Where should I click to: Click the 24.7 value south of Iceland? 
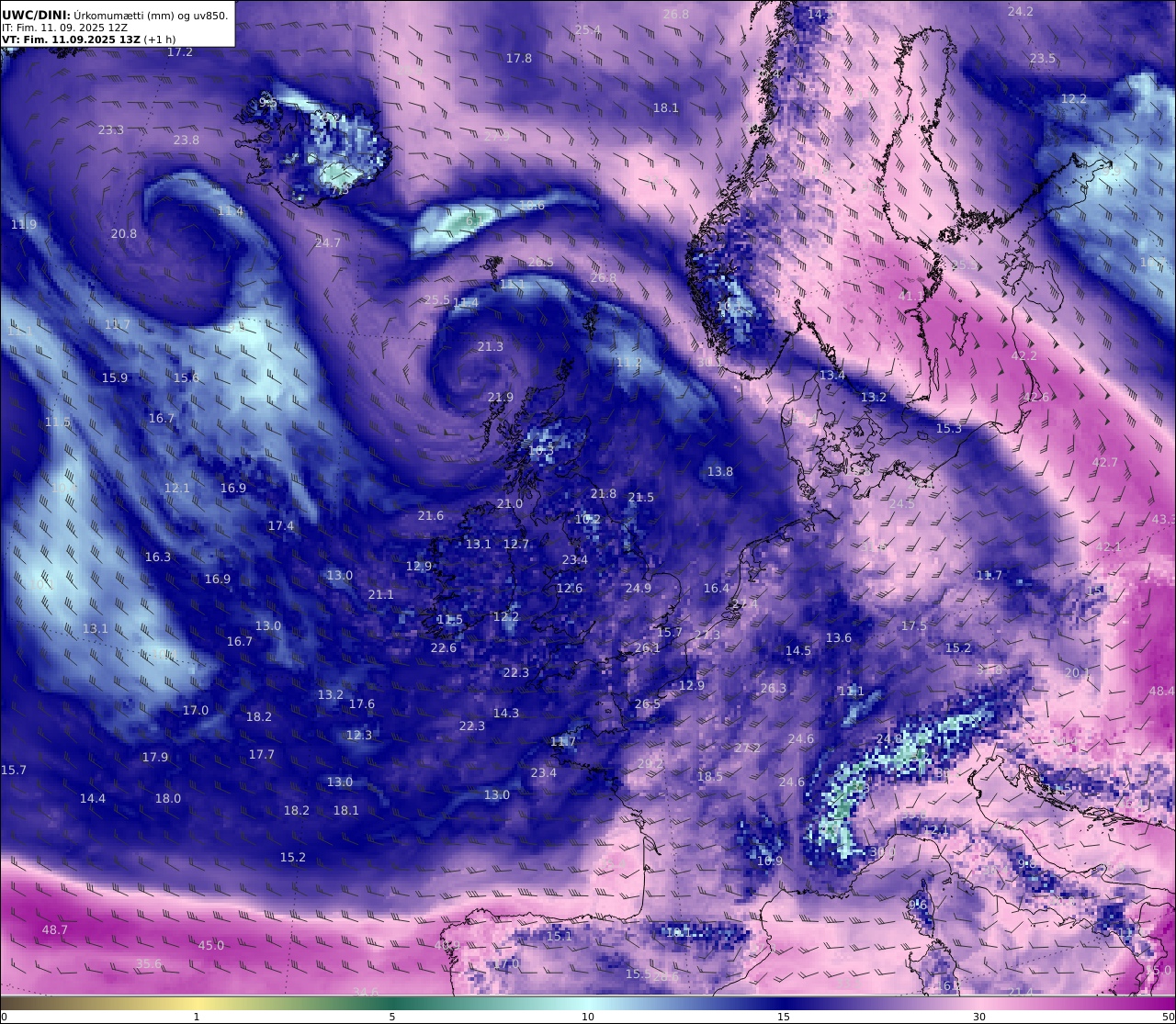328,243
